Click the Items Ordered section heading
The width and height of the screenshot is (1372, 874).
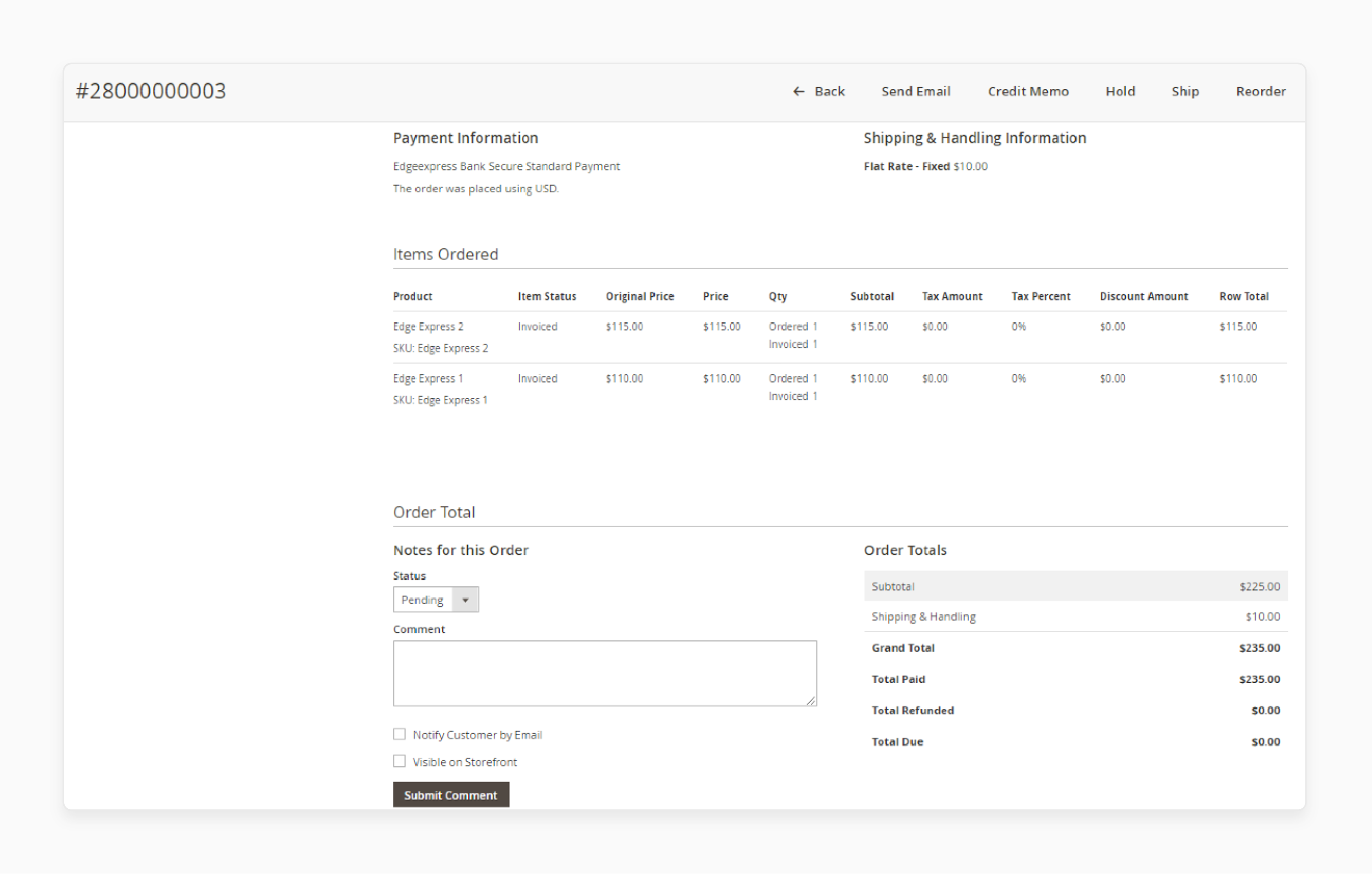click(445, 254)
